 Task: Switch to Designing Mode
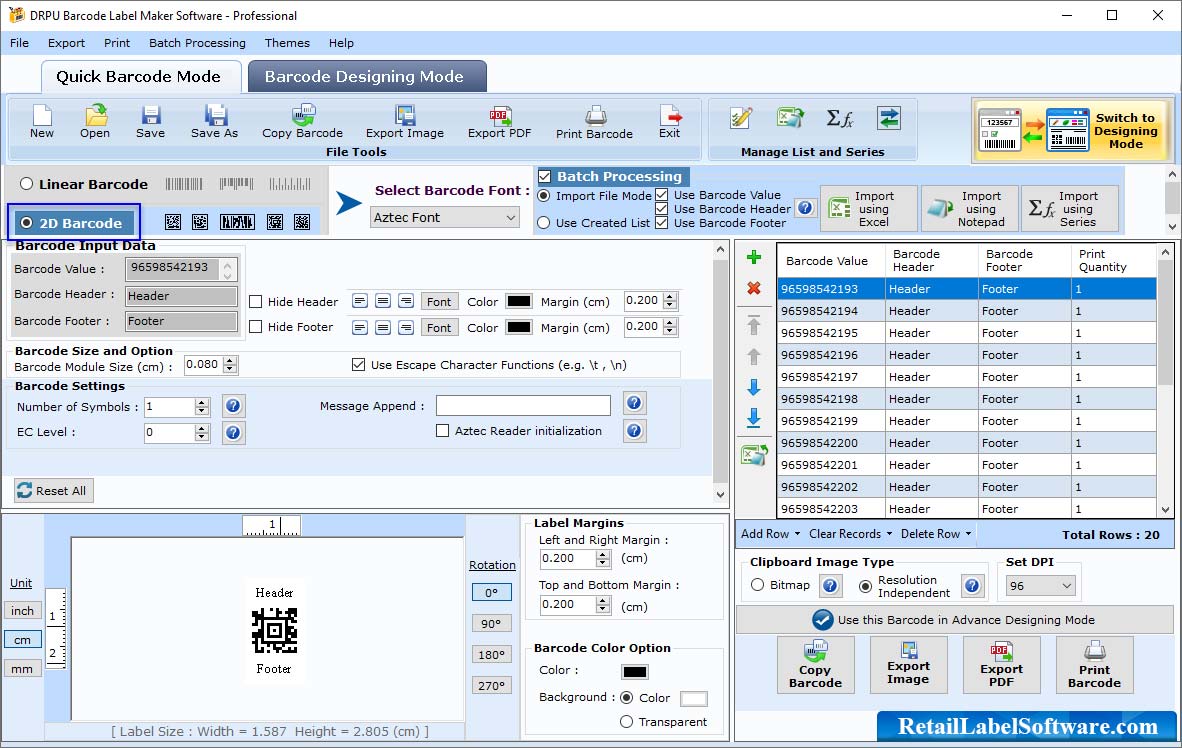pyautogui.click(x=1071, y=130)
